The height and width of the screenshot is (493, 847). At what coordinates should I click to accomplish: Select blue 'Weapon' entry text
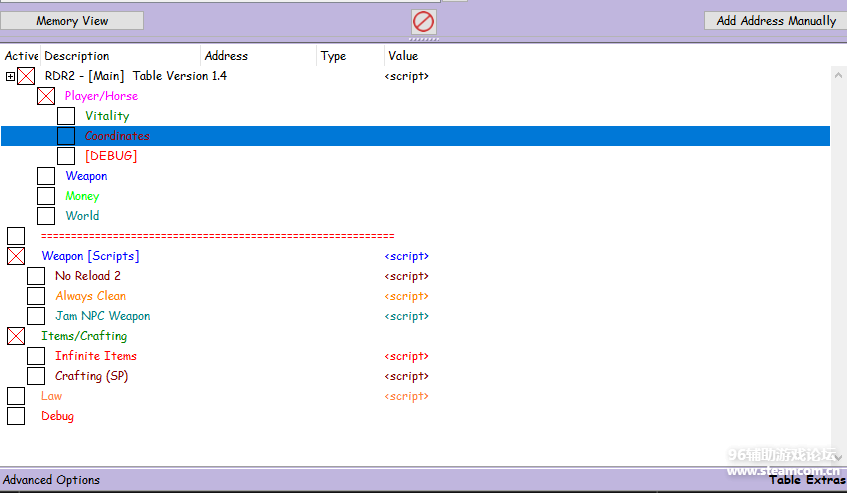86,176
